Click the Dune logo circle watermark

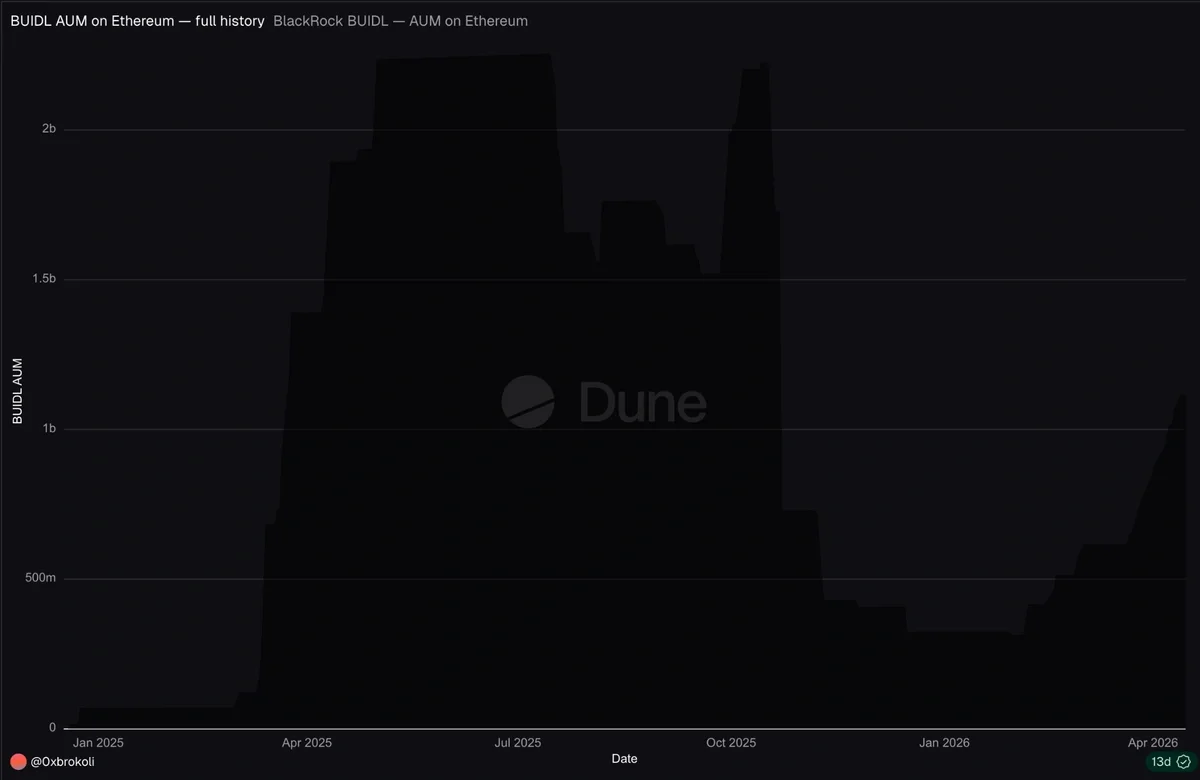[528, 402]
